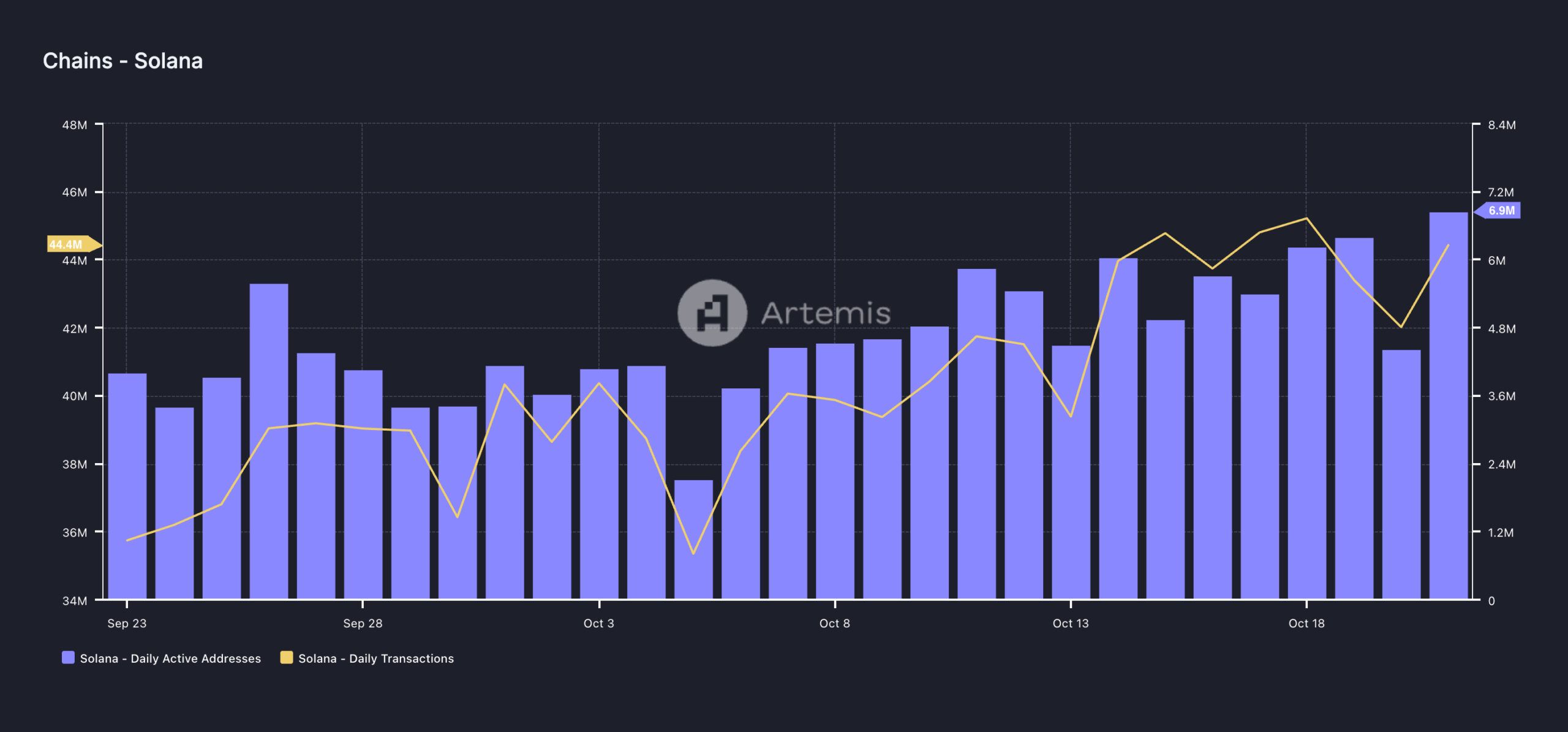The width and height of the screenshot is (1568, 732).
Task: Select the Oct 18 date label
Action: pyautogui.click(x=1306, y=624)
